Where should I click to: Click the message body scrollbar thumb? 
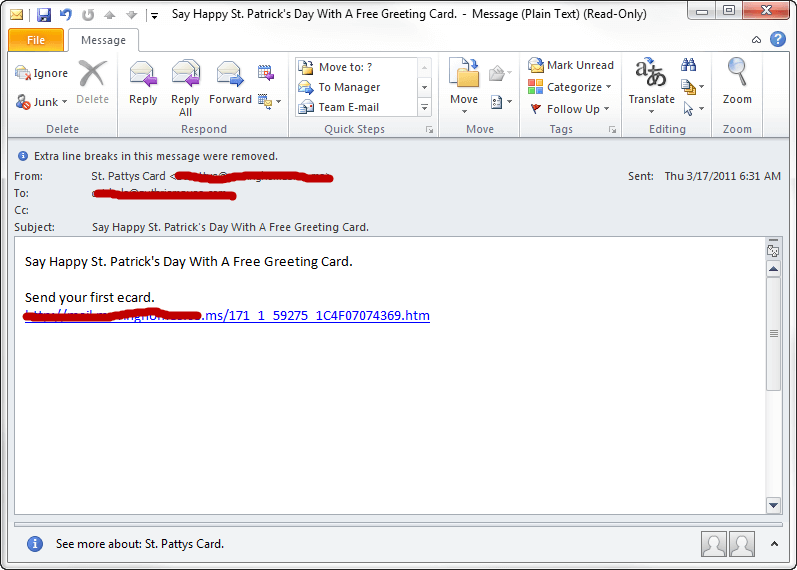773,334
